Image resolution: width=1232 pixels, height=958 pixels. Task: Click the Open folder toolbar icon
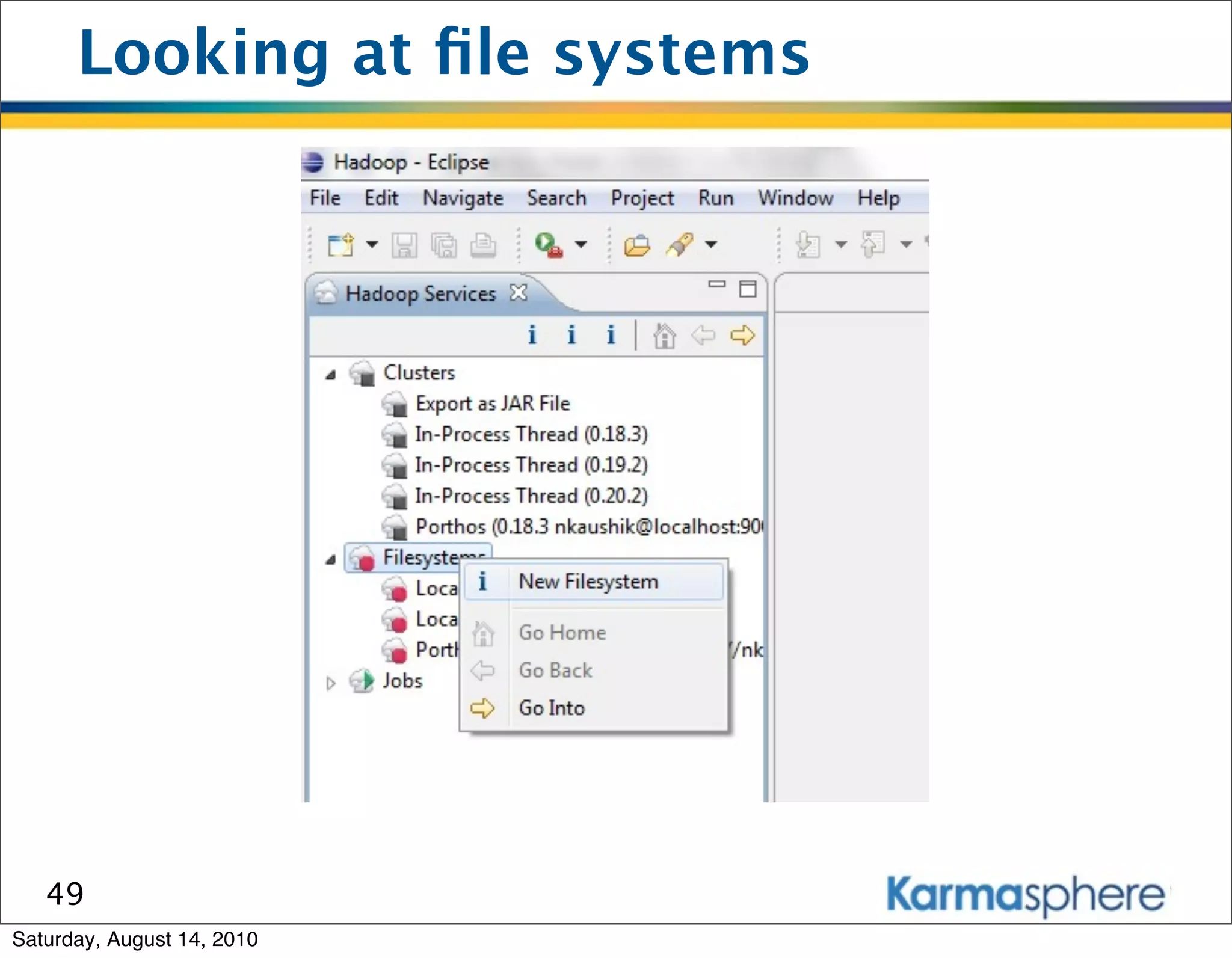(637, 245)
